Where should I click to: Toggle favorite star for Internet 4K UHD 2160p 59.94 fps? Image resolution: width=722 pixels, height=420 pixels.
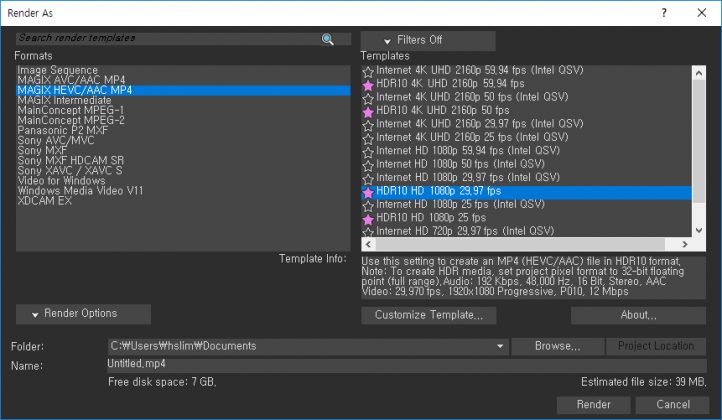368,71
